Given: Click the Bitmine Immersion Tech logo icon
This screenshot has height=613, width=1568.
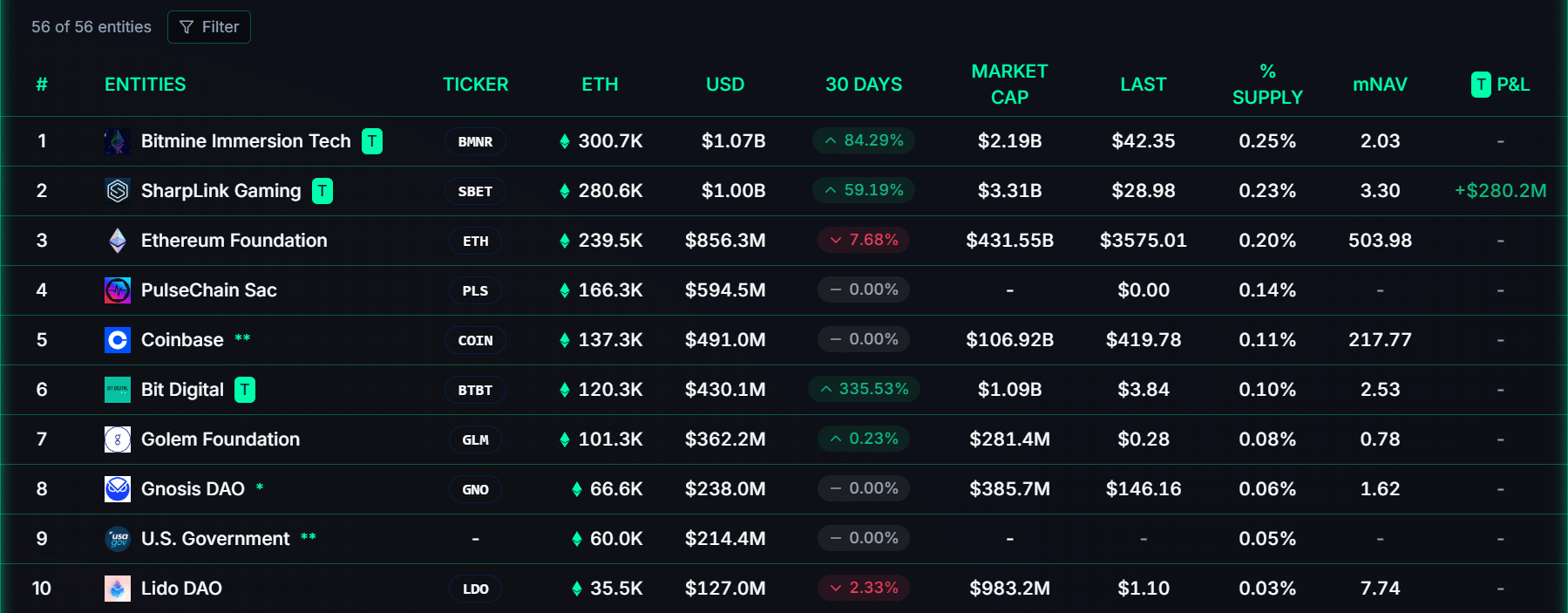Looking at the screenshot, I should pos(117,141).
